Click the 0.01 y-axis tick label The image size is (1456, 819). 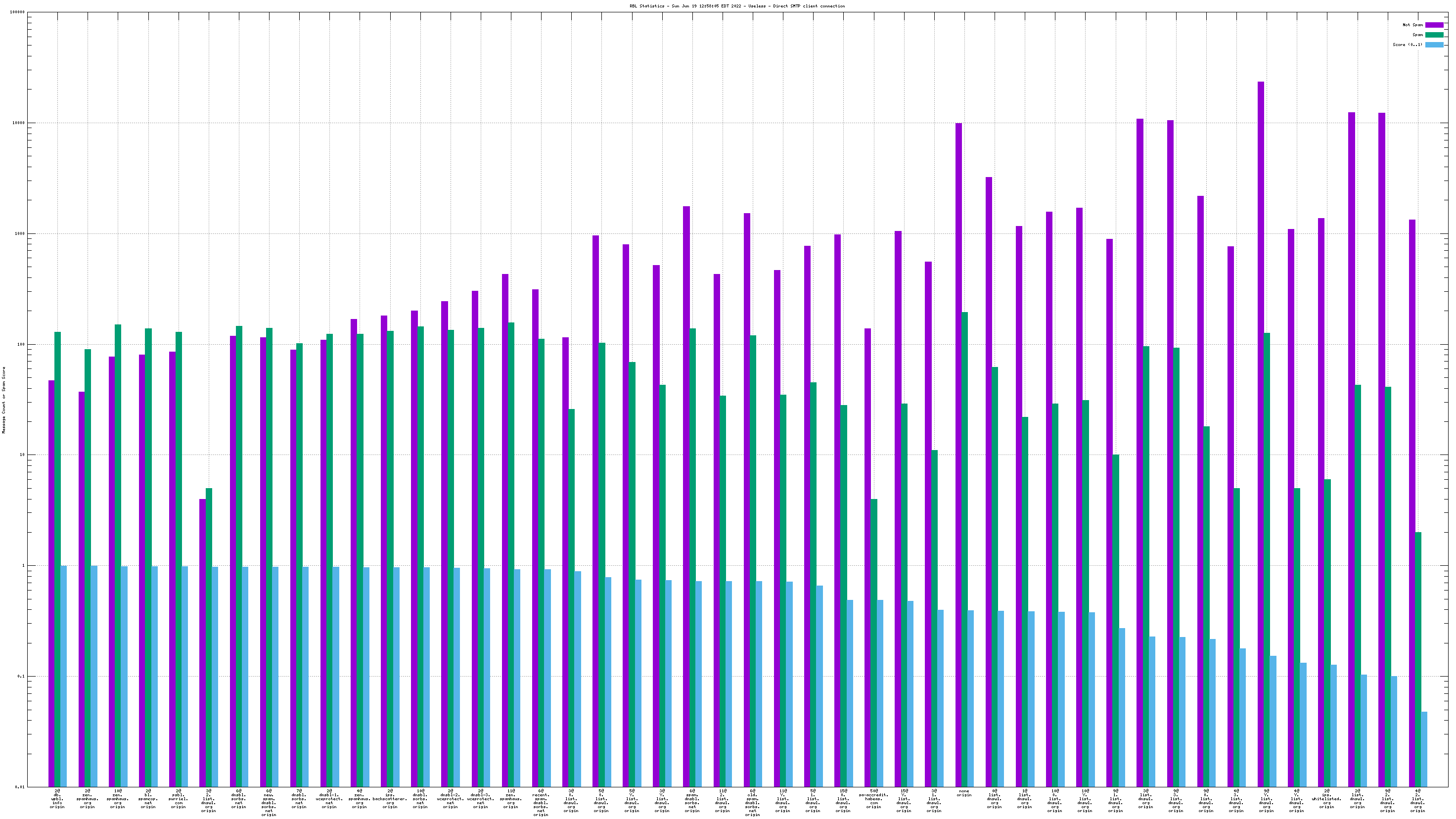tap(19, 787)
